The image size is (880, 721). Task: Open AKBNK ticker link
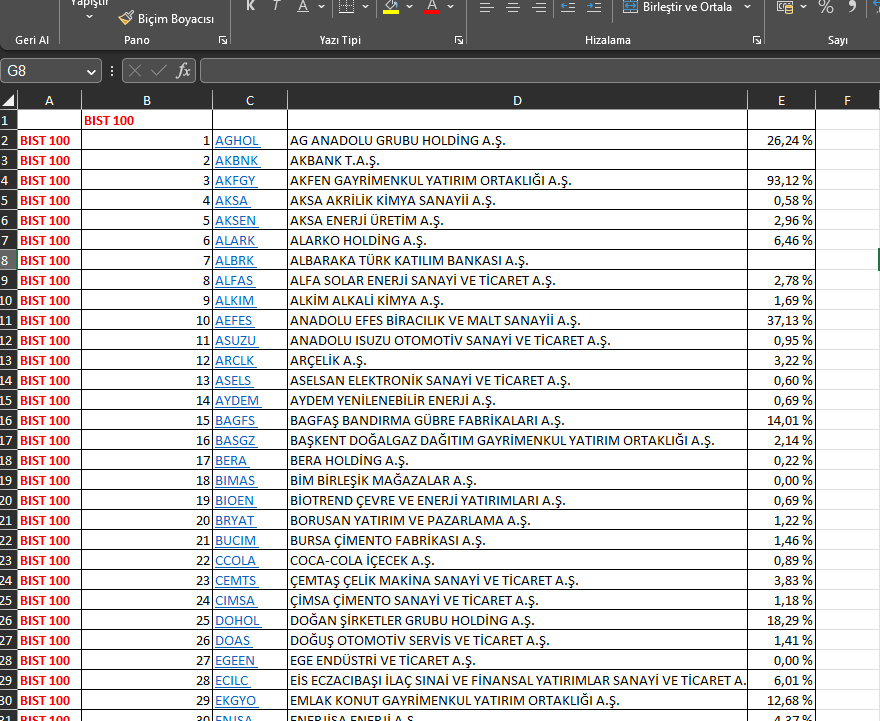pyautogui.click(x=237, y=160)
